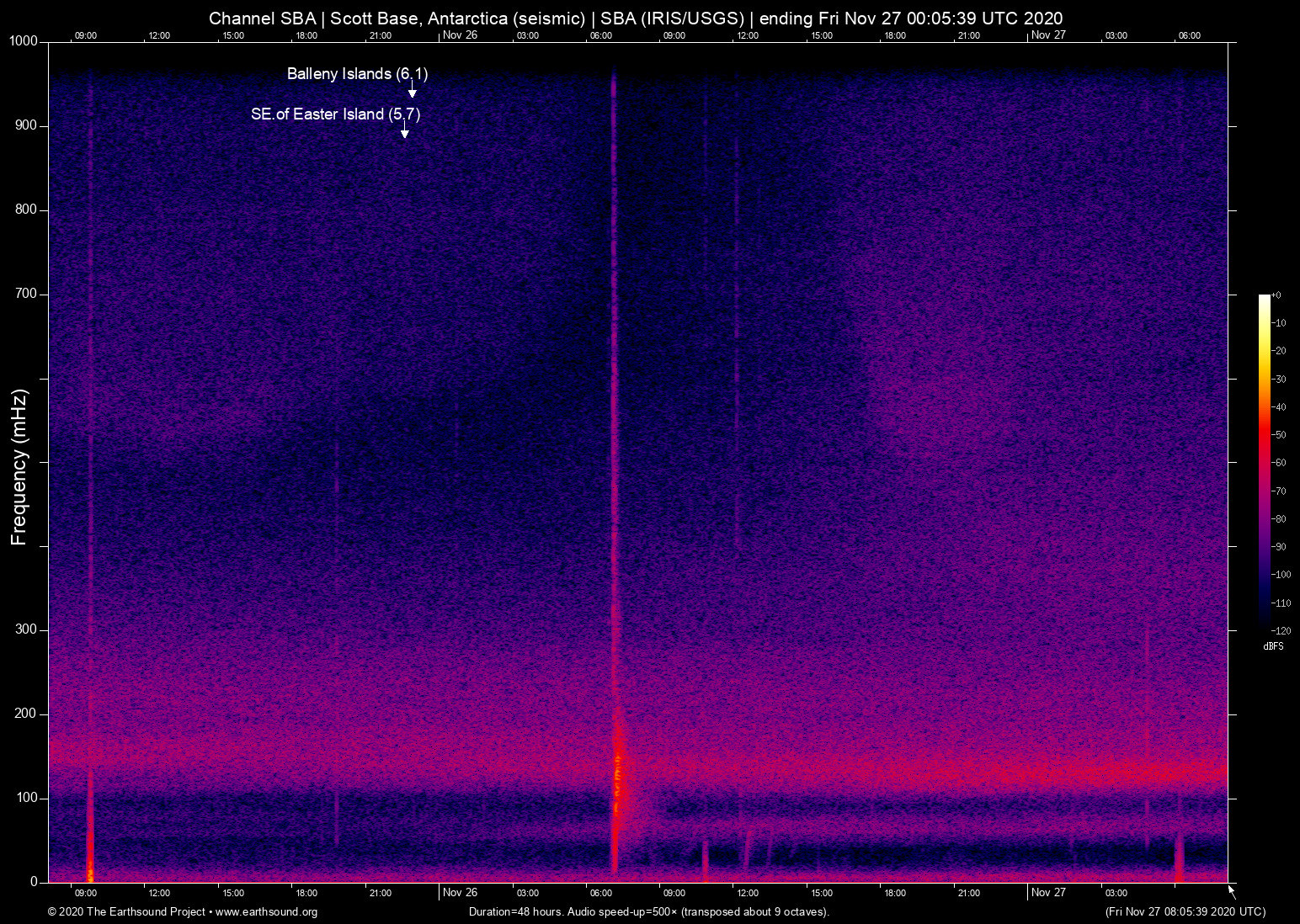Select the Balleny Islands (6.1) annotation text
Screen dimensions: 1300x924
tap(357, 74)
